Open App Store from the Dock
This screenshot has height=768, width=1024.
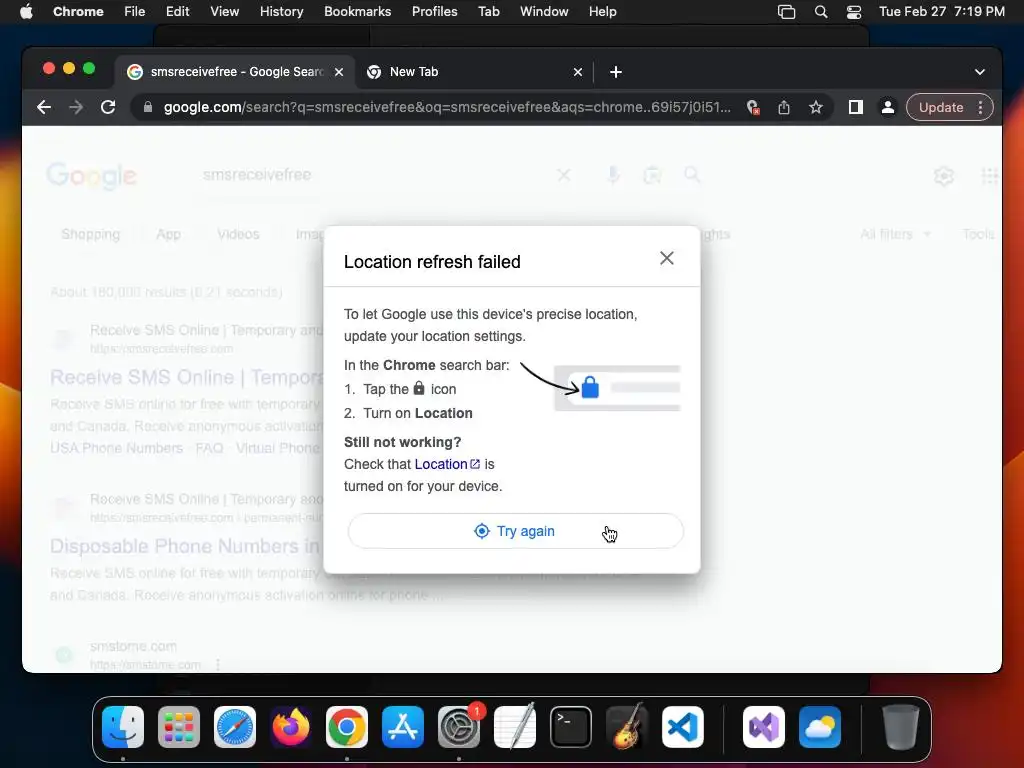tap(403, 727)
